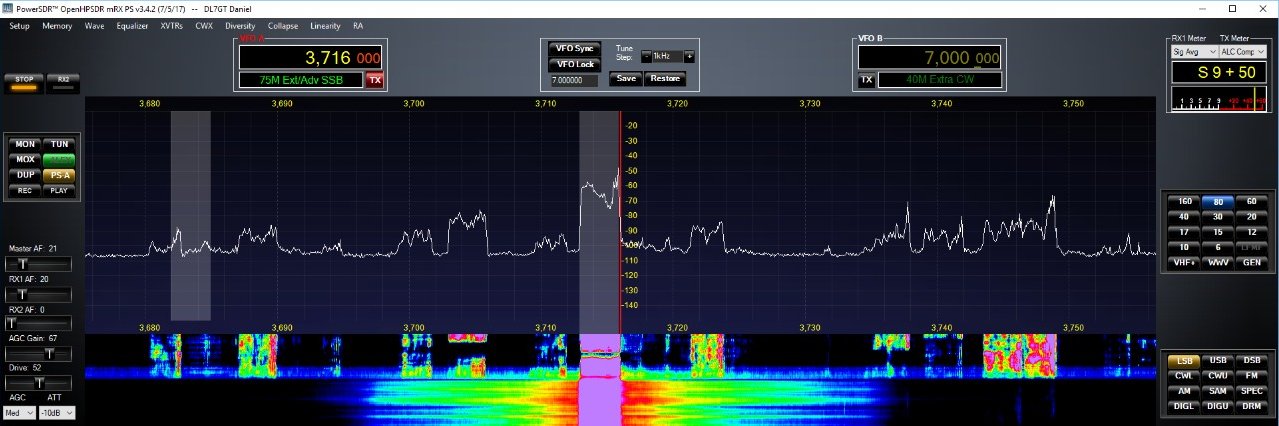Select DSB mode
This screenshot has width=1279, height=426.
pyautogui.click(x=1251, y=360)
